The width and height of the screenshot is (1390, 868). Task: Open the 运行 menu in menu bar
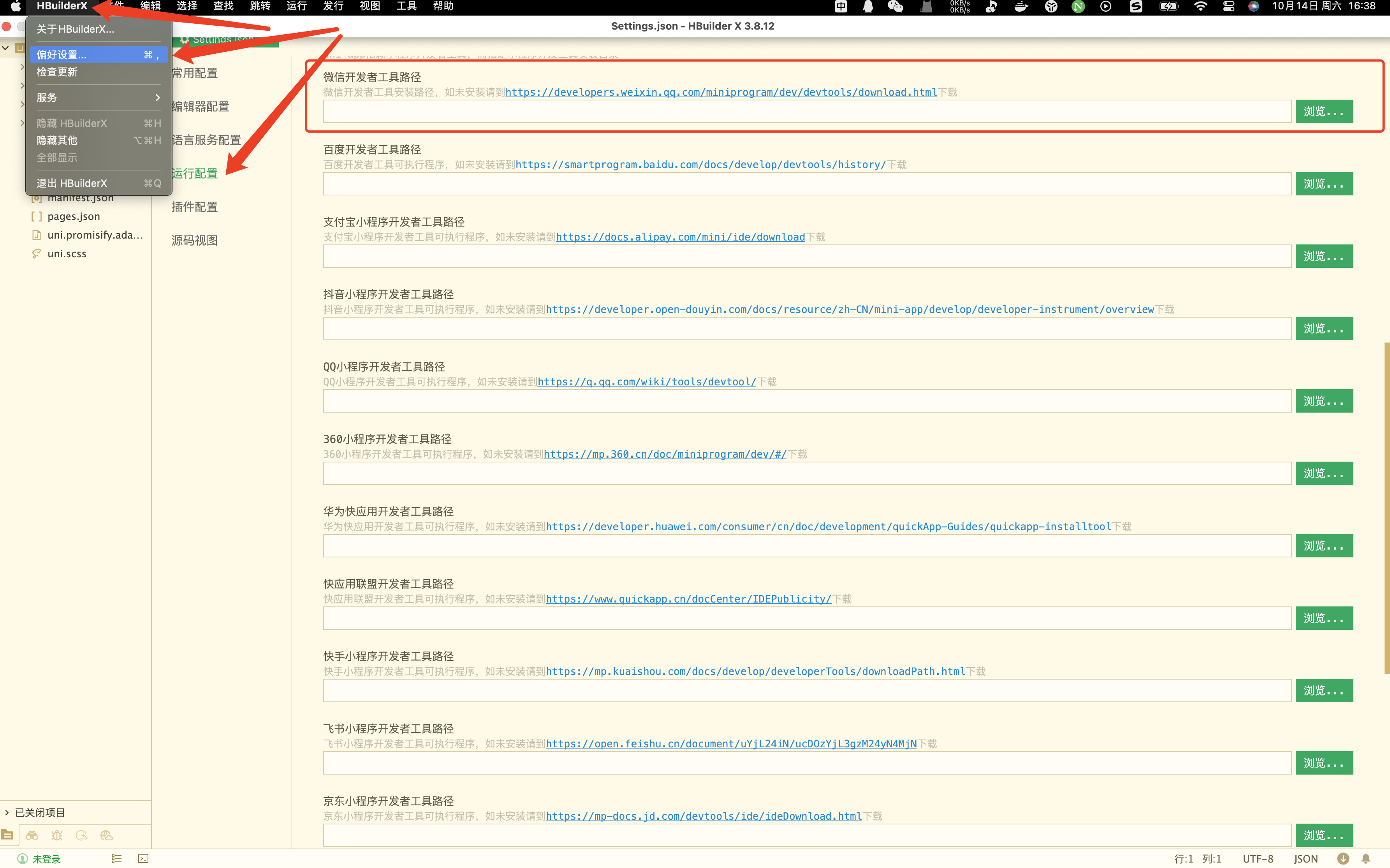pos(297,6)
